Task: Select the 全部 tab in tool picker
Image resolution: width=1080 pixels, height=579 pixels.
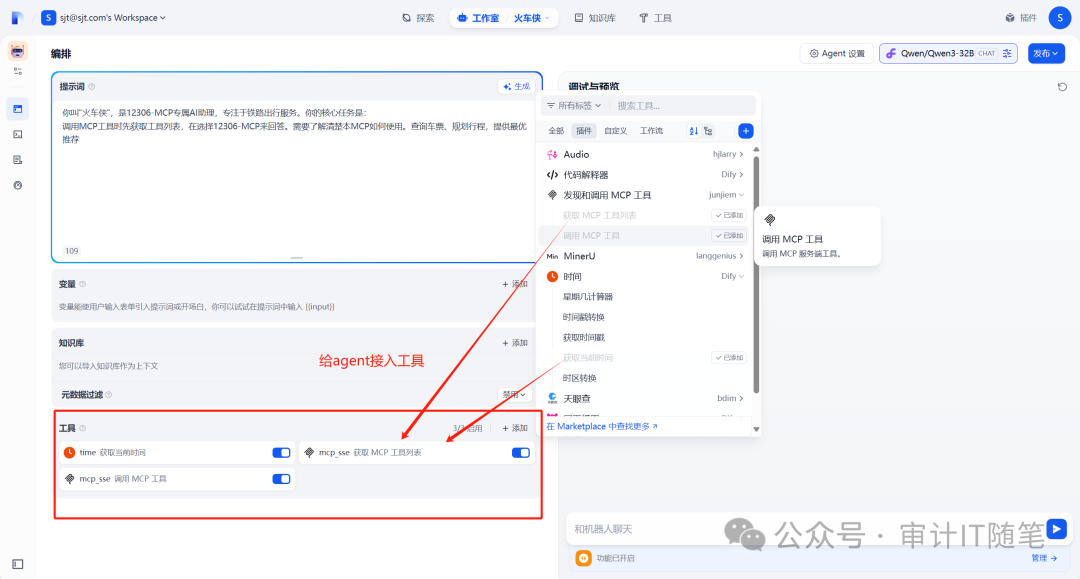Action: [x=556, y=131]
